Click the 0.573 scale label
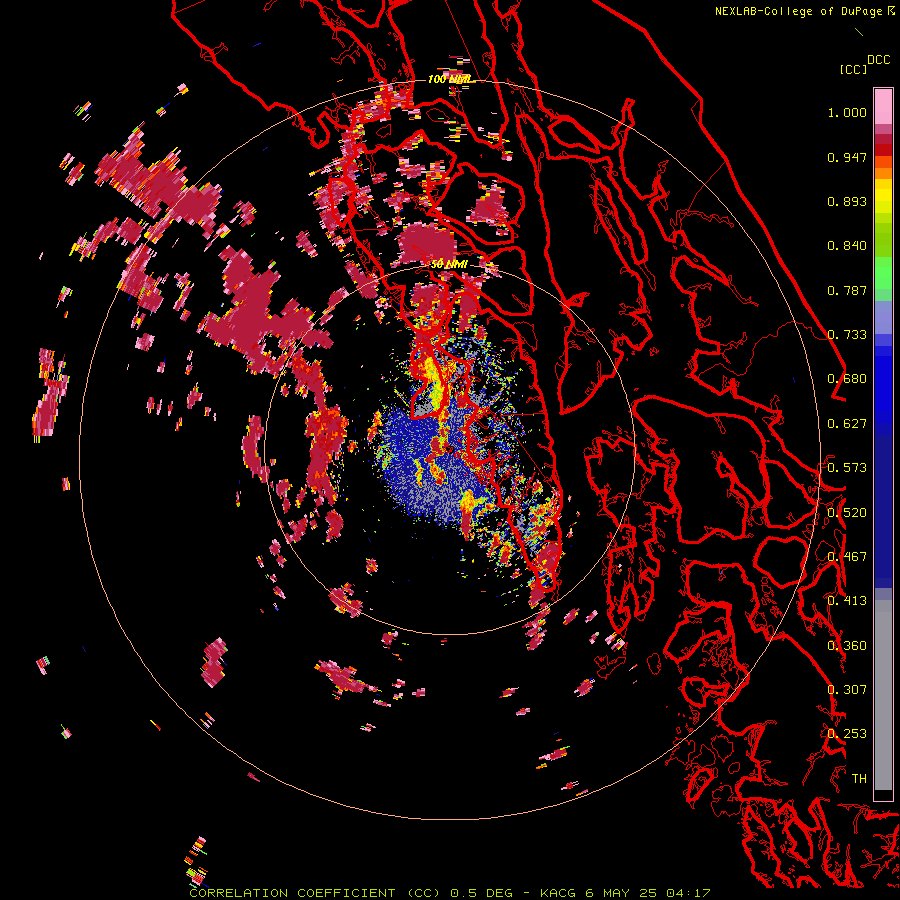 point(847,468)
